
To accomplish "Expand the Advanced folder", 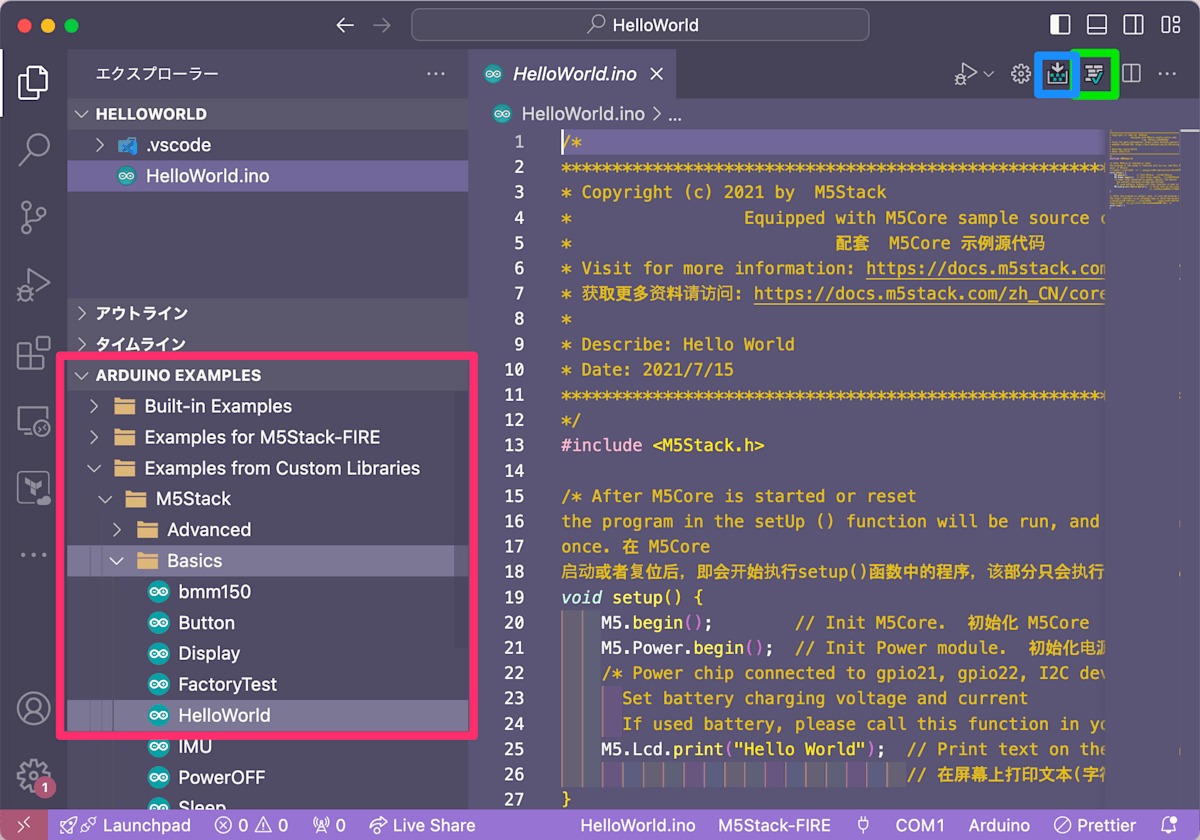I will 268,530.
